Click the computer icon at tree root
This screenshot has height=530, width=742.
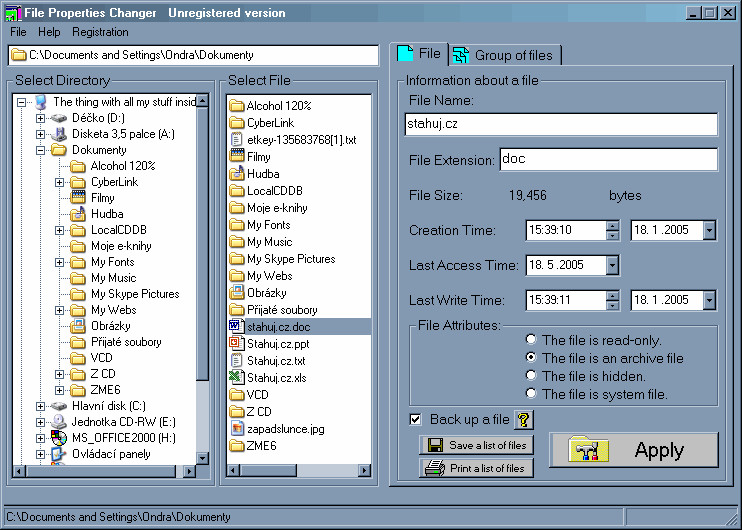click(41, 102)
